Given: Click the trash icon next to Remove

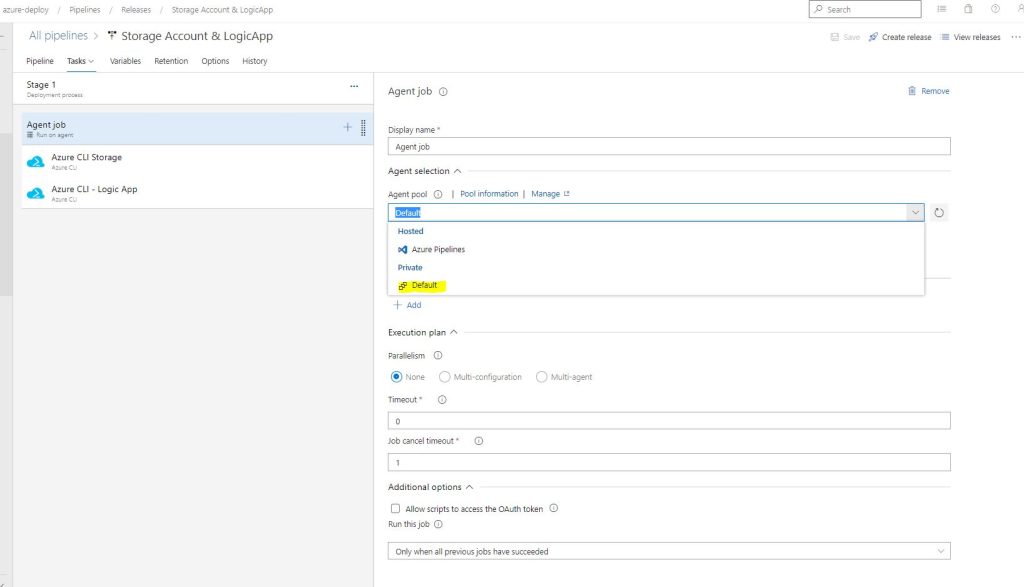Looking at the screenshot, I should click(x=912, y=91).
